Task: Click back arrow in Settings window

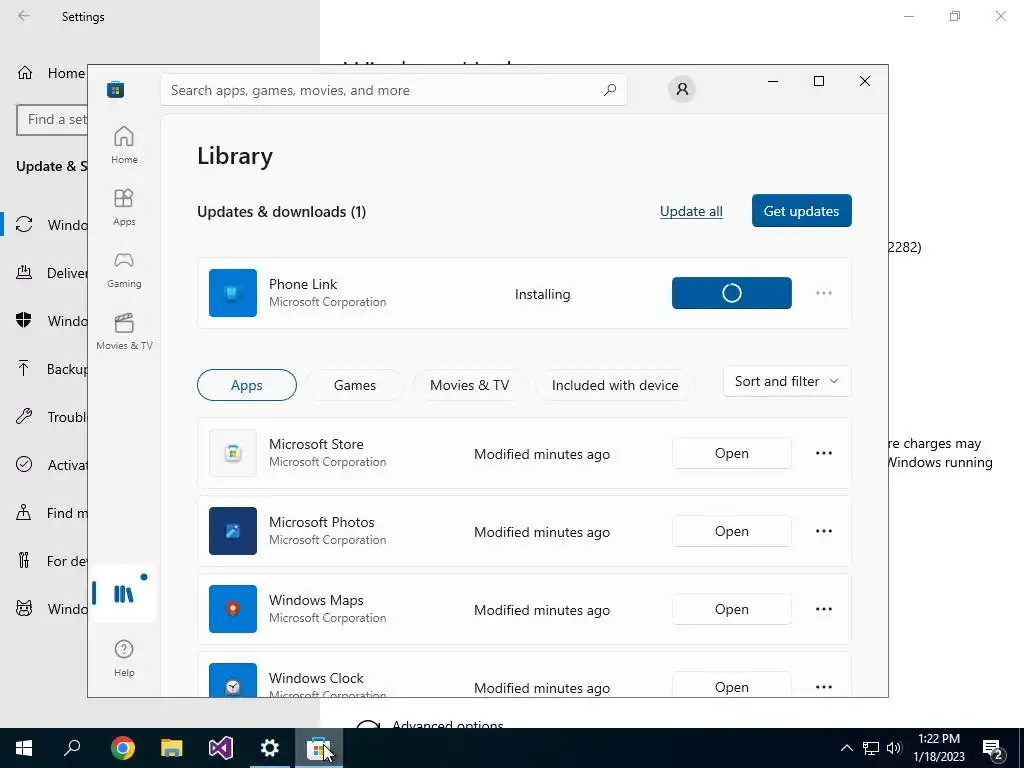Action: click(x=24, y=16)
